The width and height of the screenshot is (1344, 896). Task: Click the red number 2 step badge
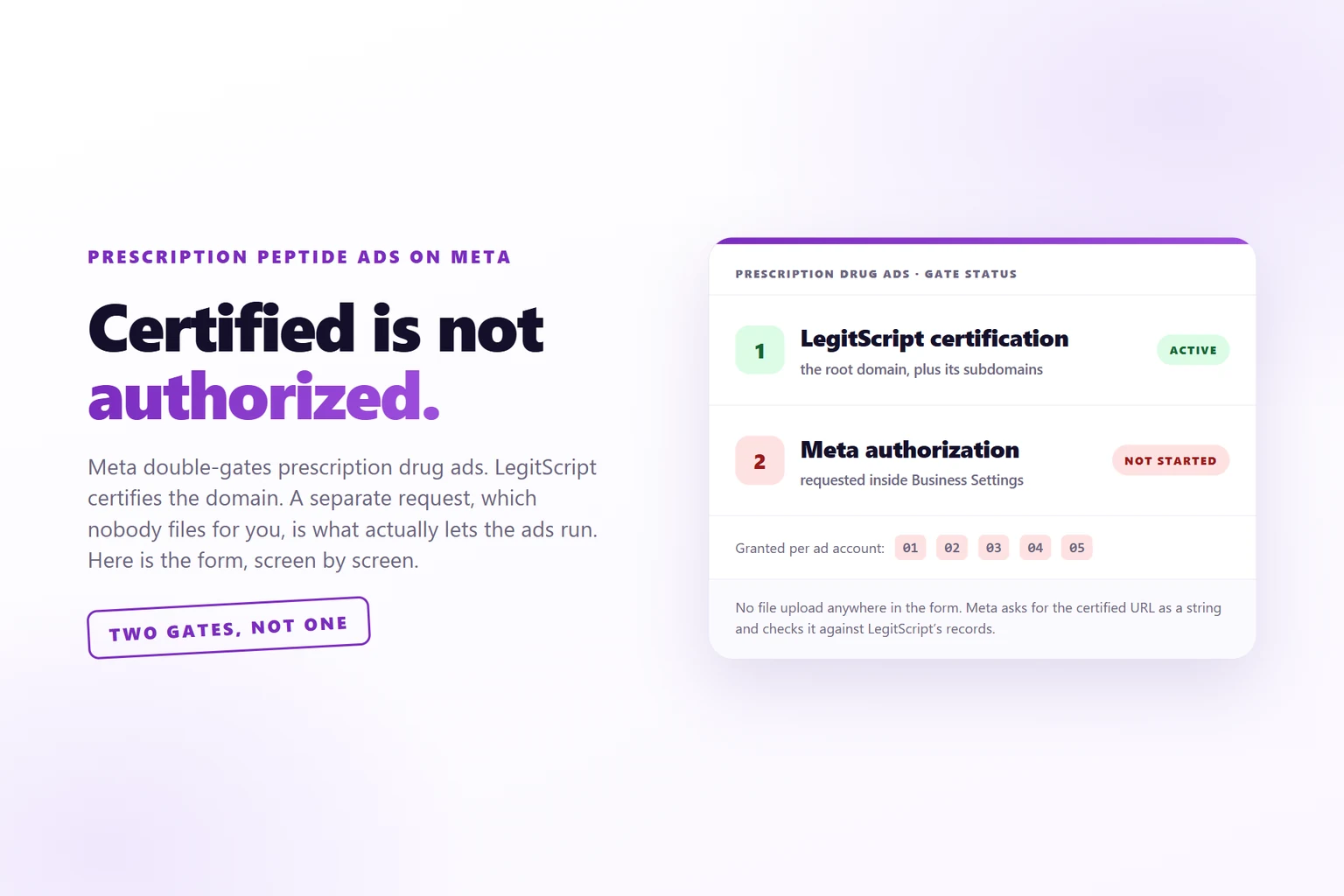point(759,461)
